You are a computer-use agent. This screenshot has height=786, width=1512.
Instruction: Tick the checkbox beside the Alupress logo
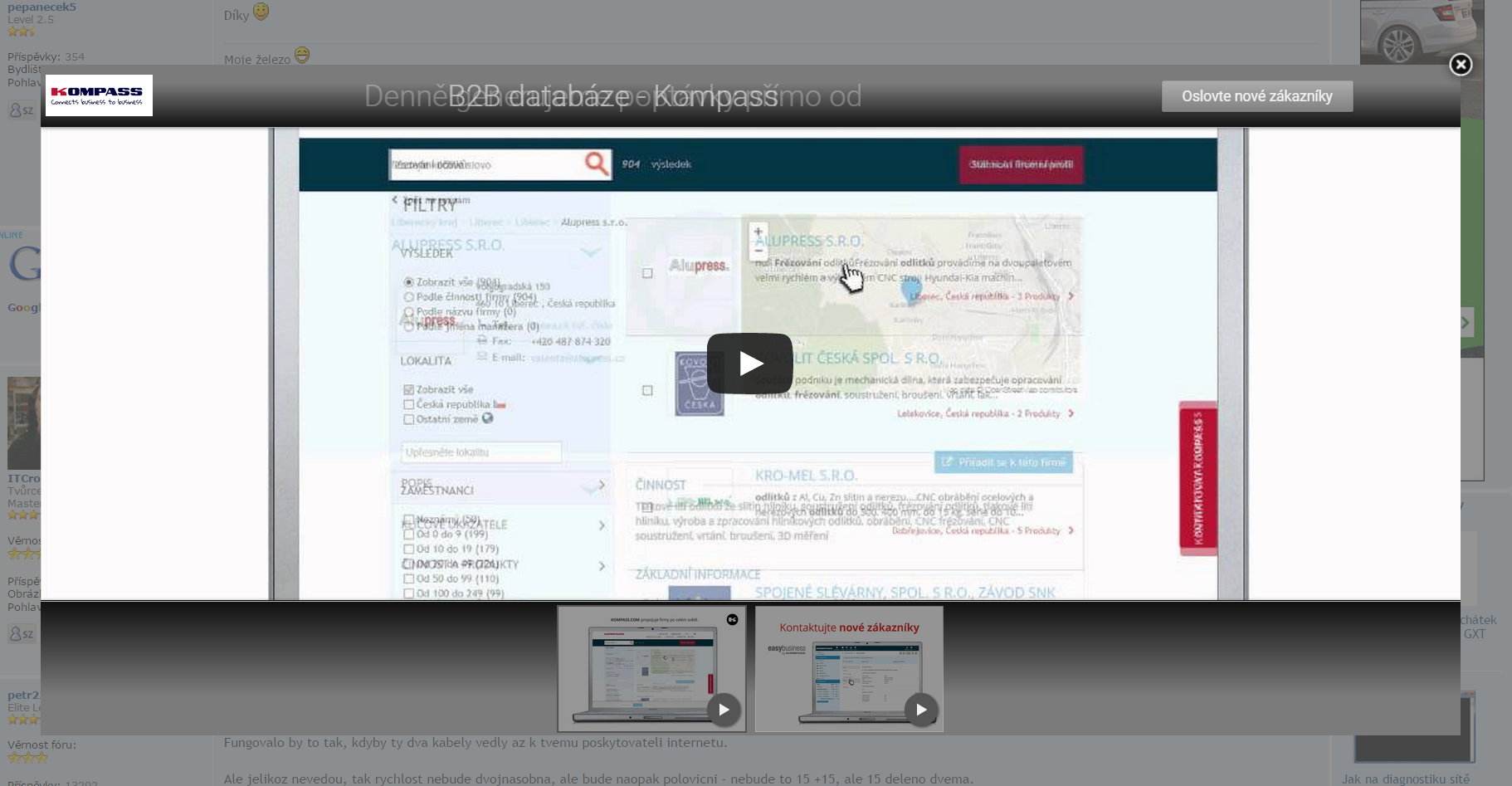point(647,273)
